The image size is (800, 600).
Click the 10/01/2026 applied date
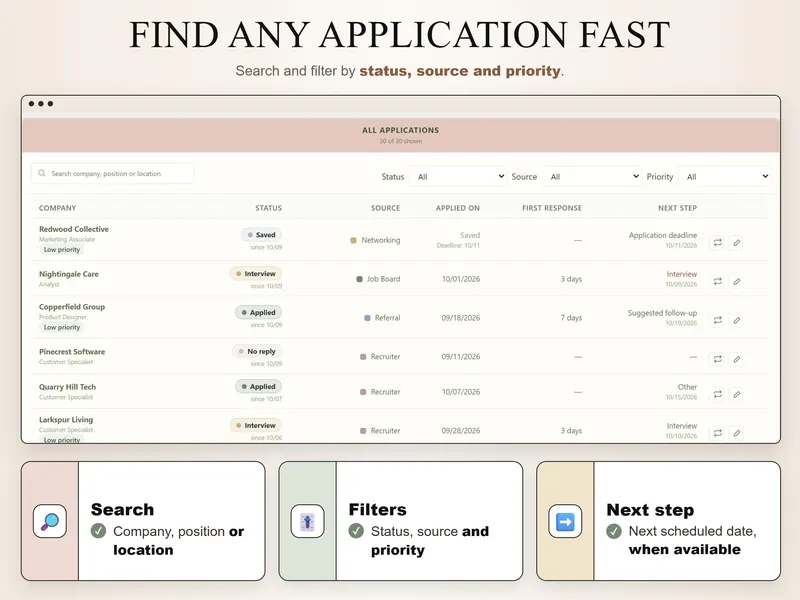coord(461,279)
